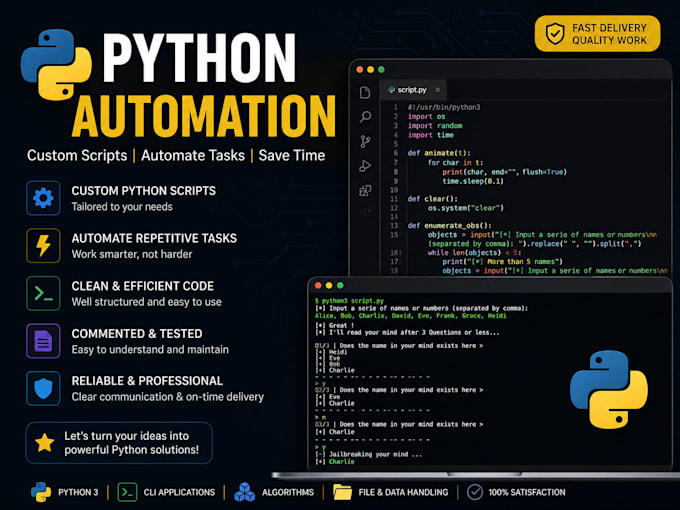680x510 pixels.
Task: Click "Easy to understand and maintain" text
Action: point(150,350)
